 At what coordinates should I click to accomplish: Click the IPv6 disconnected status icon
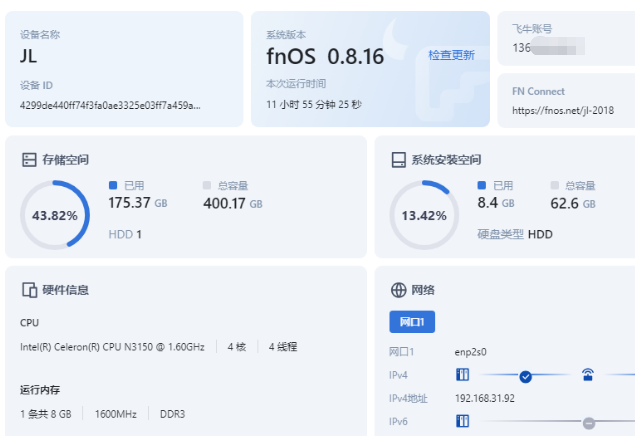589,423
